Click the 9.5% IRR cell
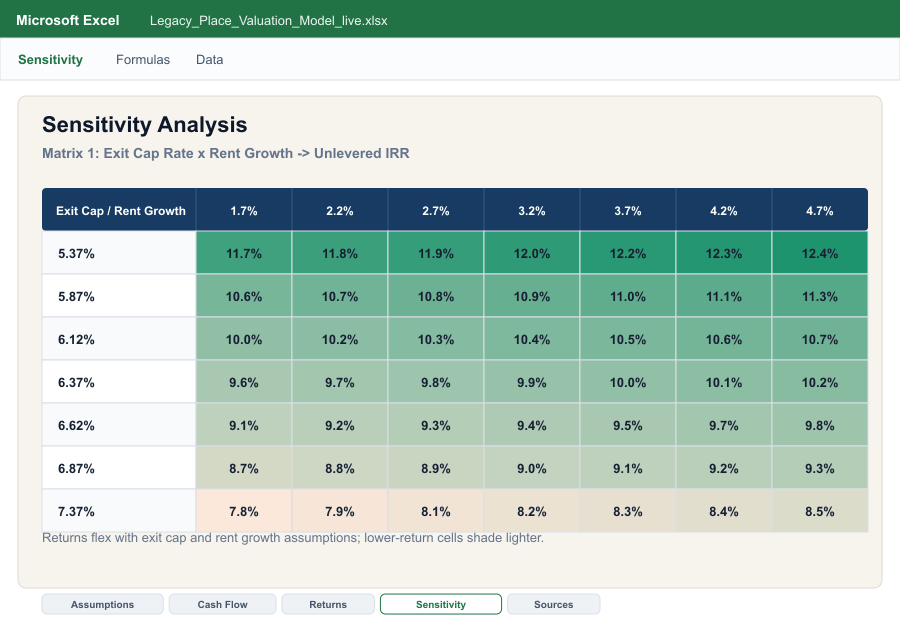Screen dimensions: 900x620 point(628,425)
